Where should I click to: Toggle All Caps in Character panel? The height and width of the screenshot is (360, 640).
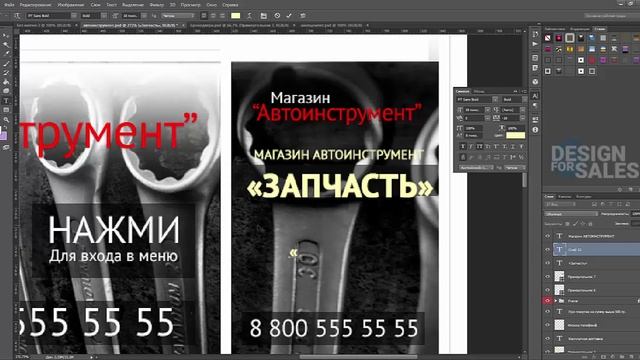pyautogui.click(x=480, y=146)
